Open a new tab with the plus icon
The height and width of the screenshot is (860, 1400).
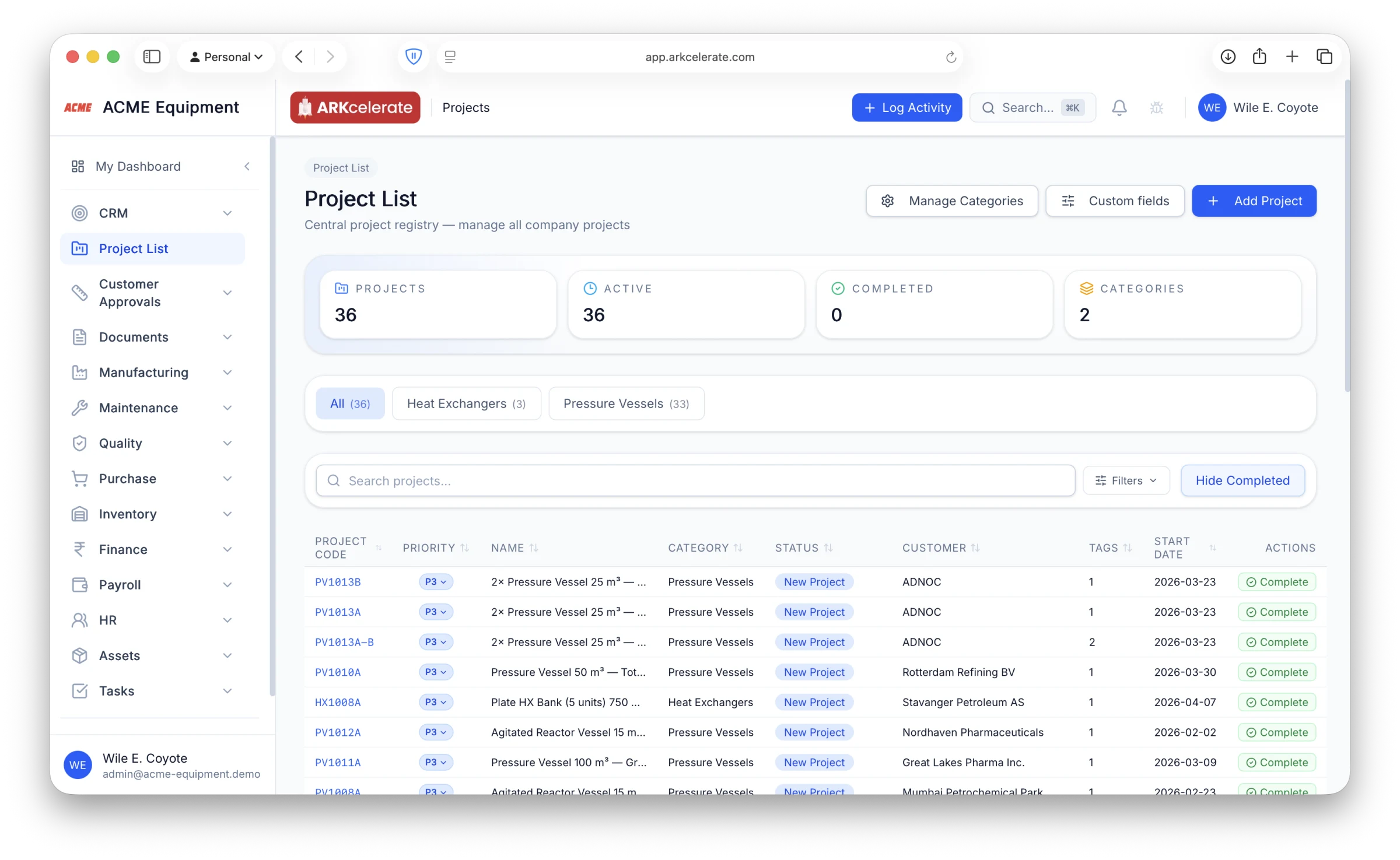(1292, 57)
